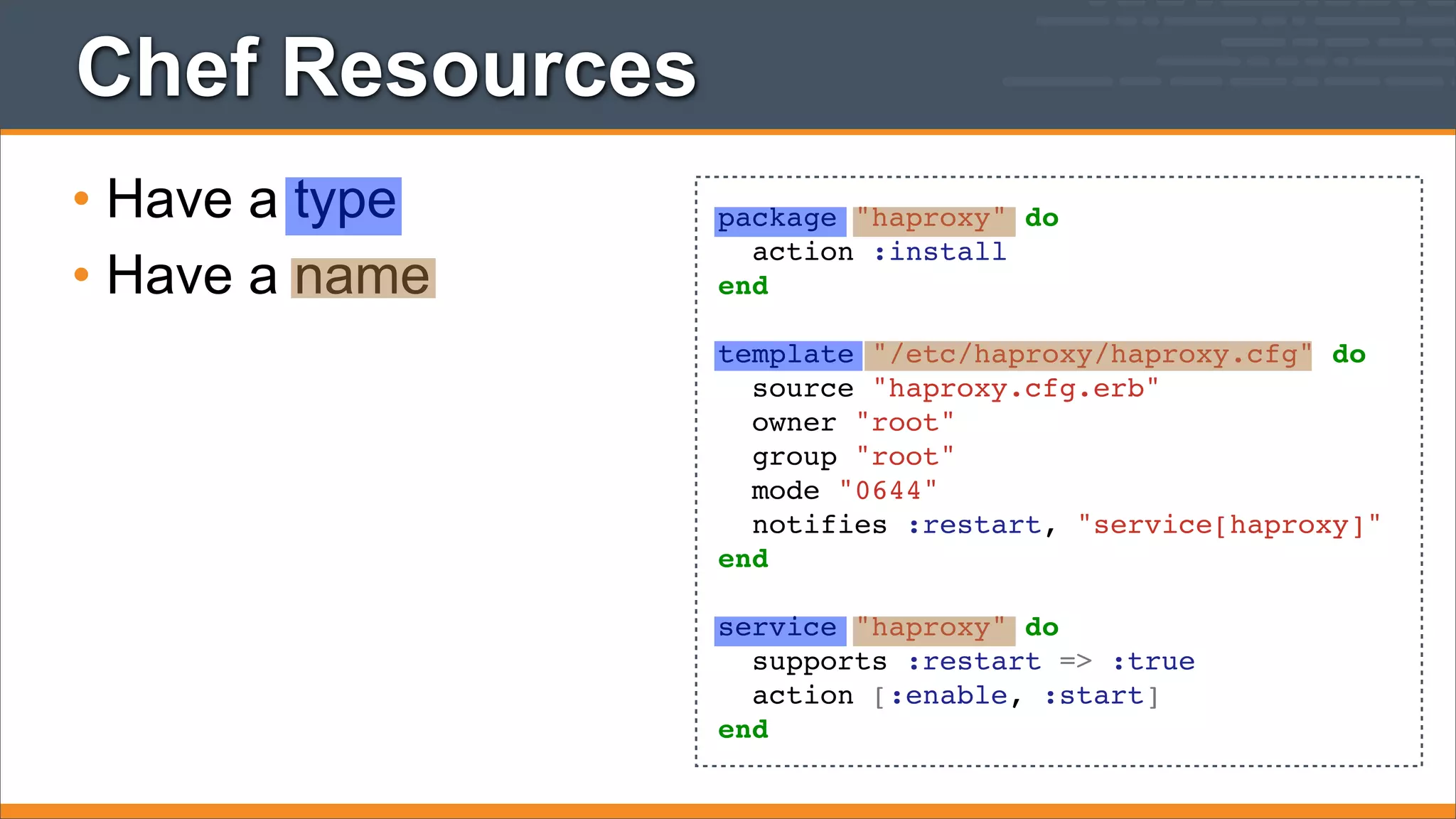Click the "haproxy.cfg.erb" source string

(1016, 389)
